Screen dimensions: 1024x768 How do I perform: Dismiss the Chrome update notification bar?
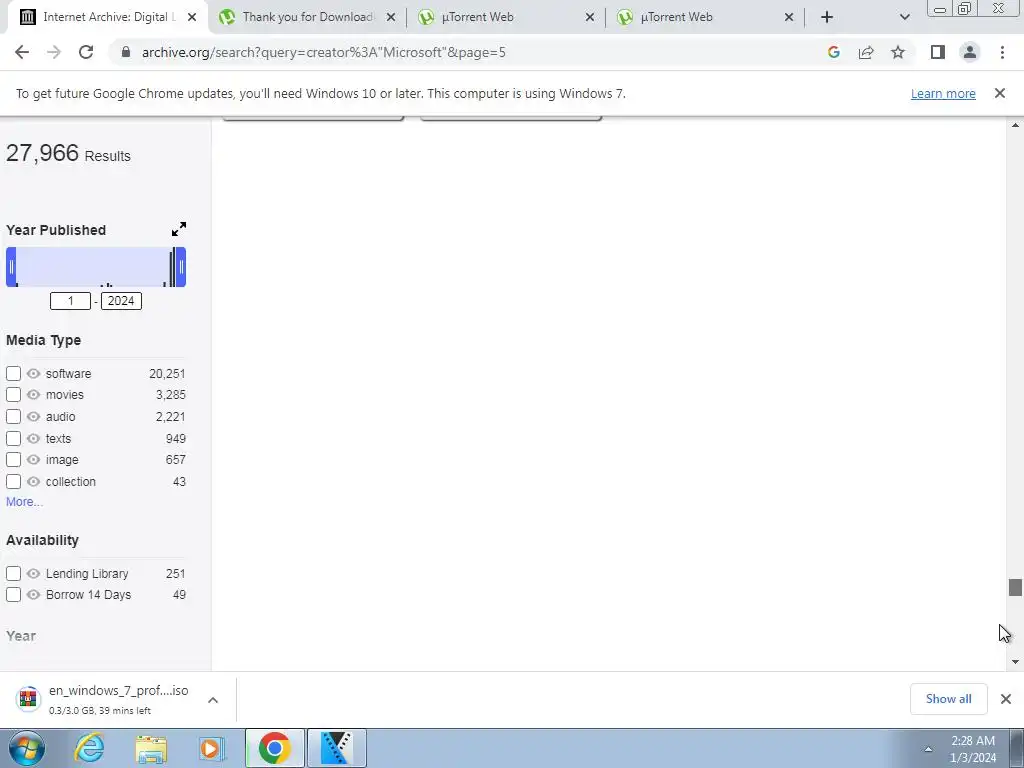pyautogui.click(x=1000, y=93)
